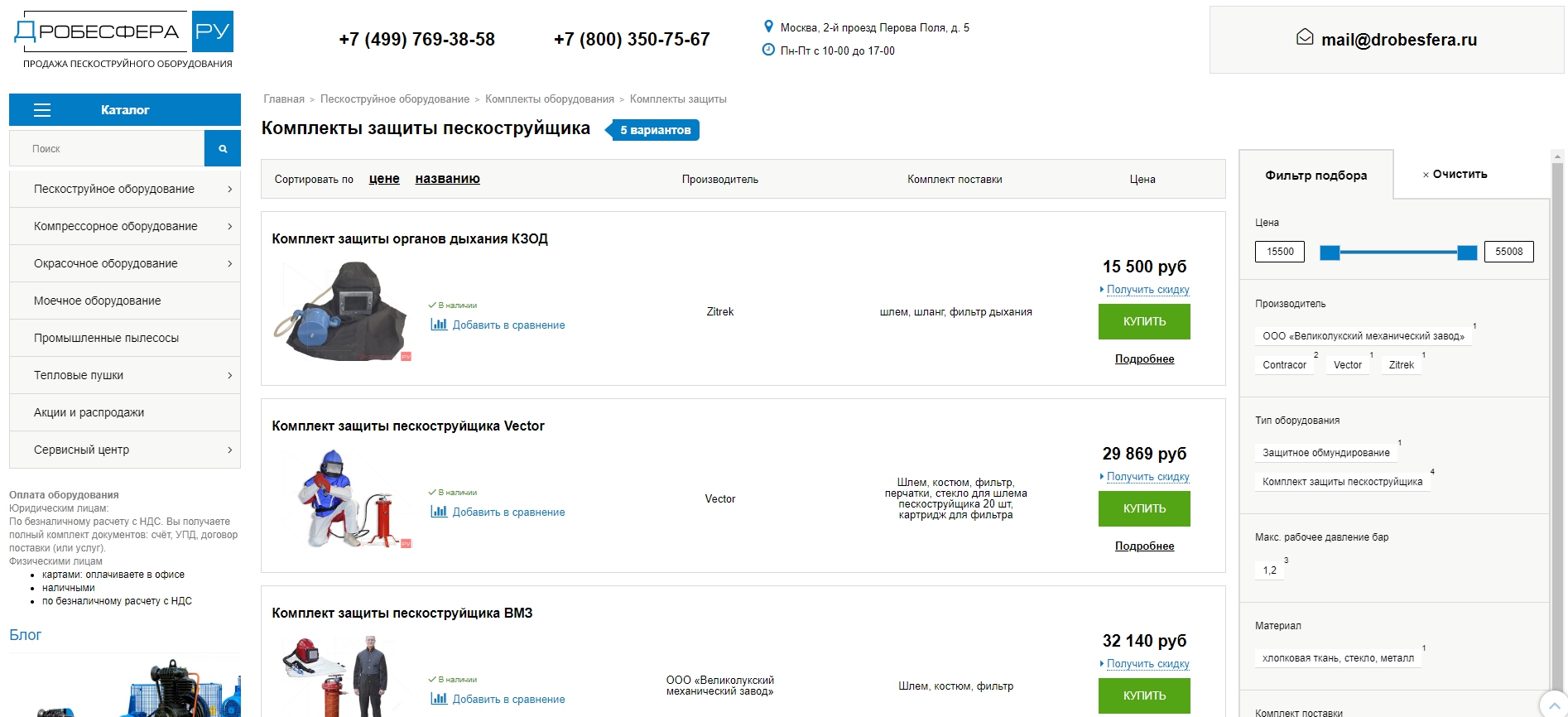Viewport: 1568px width, 717px height.
Task: Click the minimum price field 15500
Action: [1280, 252]
